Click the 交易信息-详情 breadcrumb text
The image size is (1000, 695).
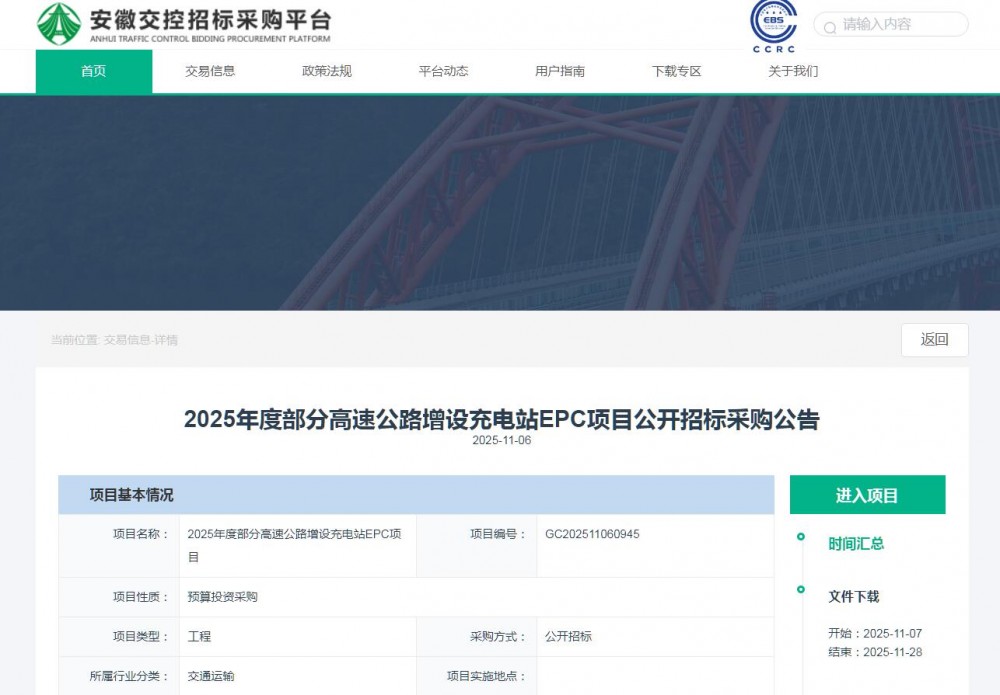[x=141, y=340]
